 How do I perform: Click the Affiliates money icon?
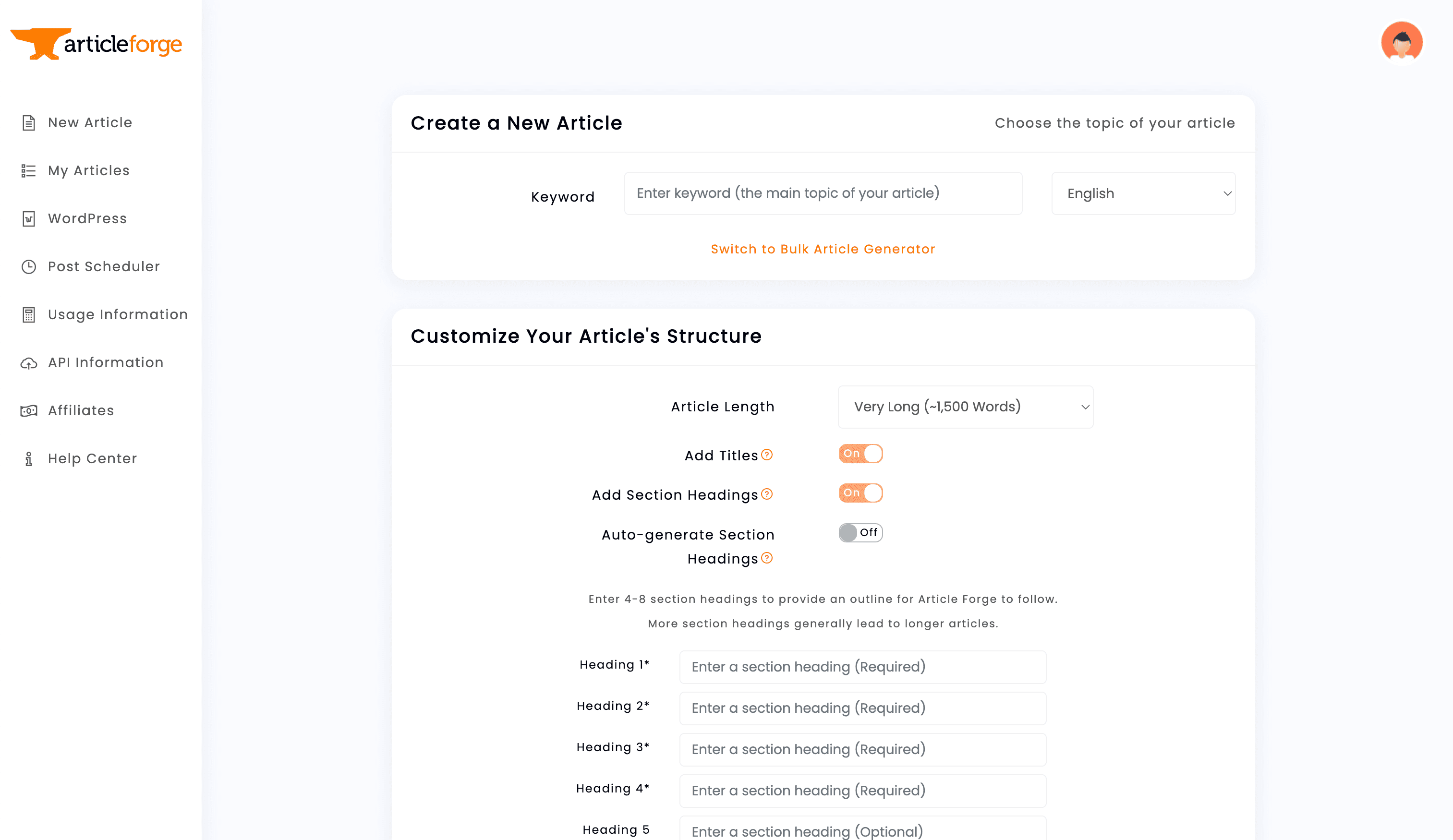(28, 410)
